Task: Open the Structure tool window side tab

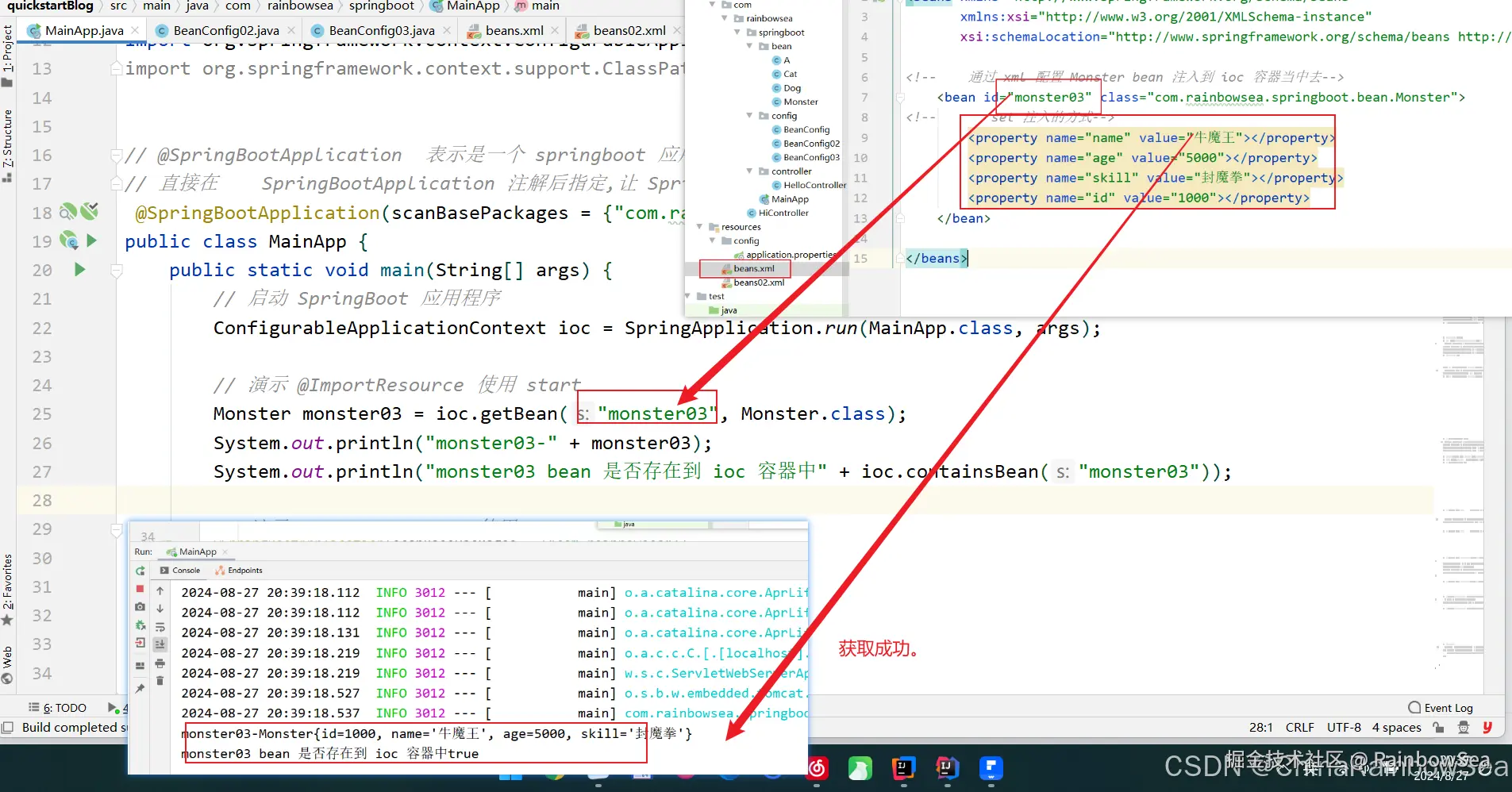Action: point(8,146)
